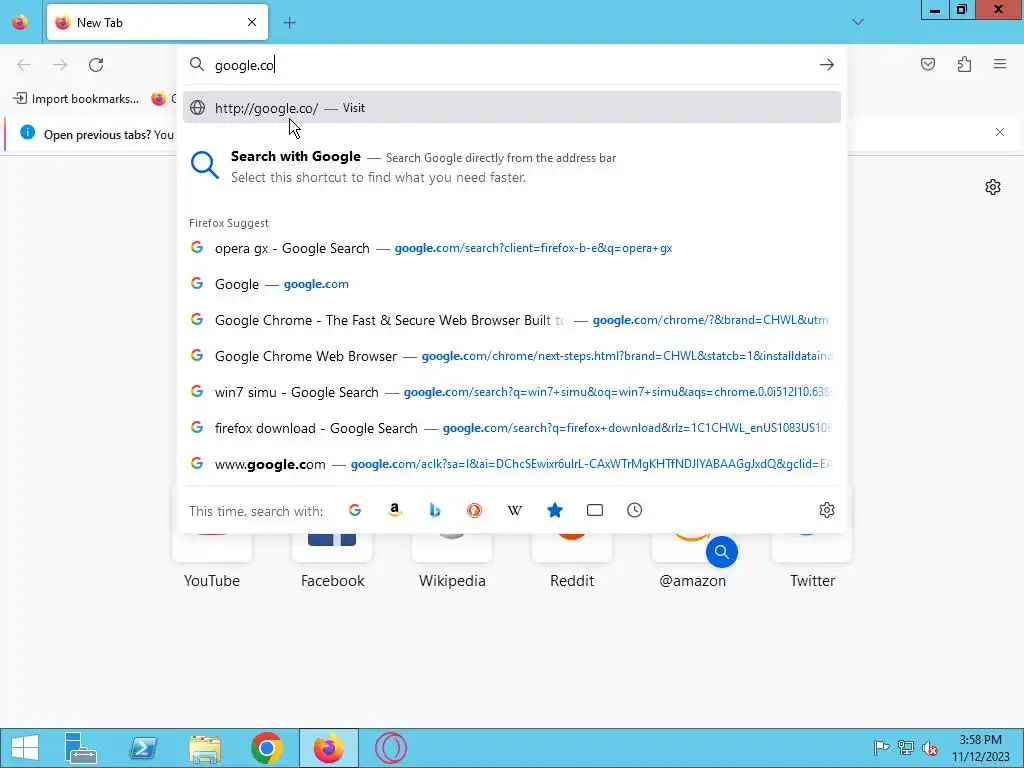Viewport: 1024px width, 768px height.
Task: Click the Firefox taskbar icon
Action: pos(328,748)
